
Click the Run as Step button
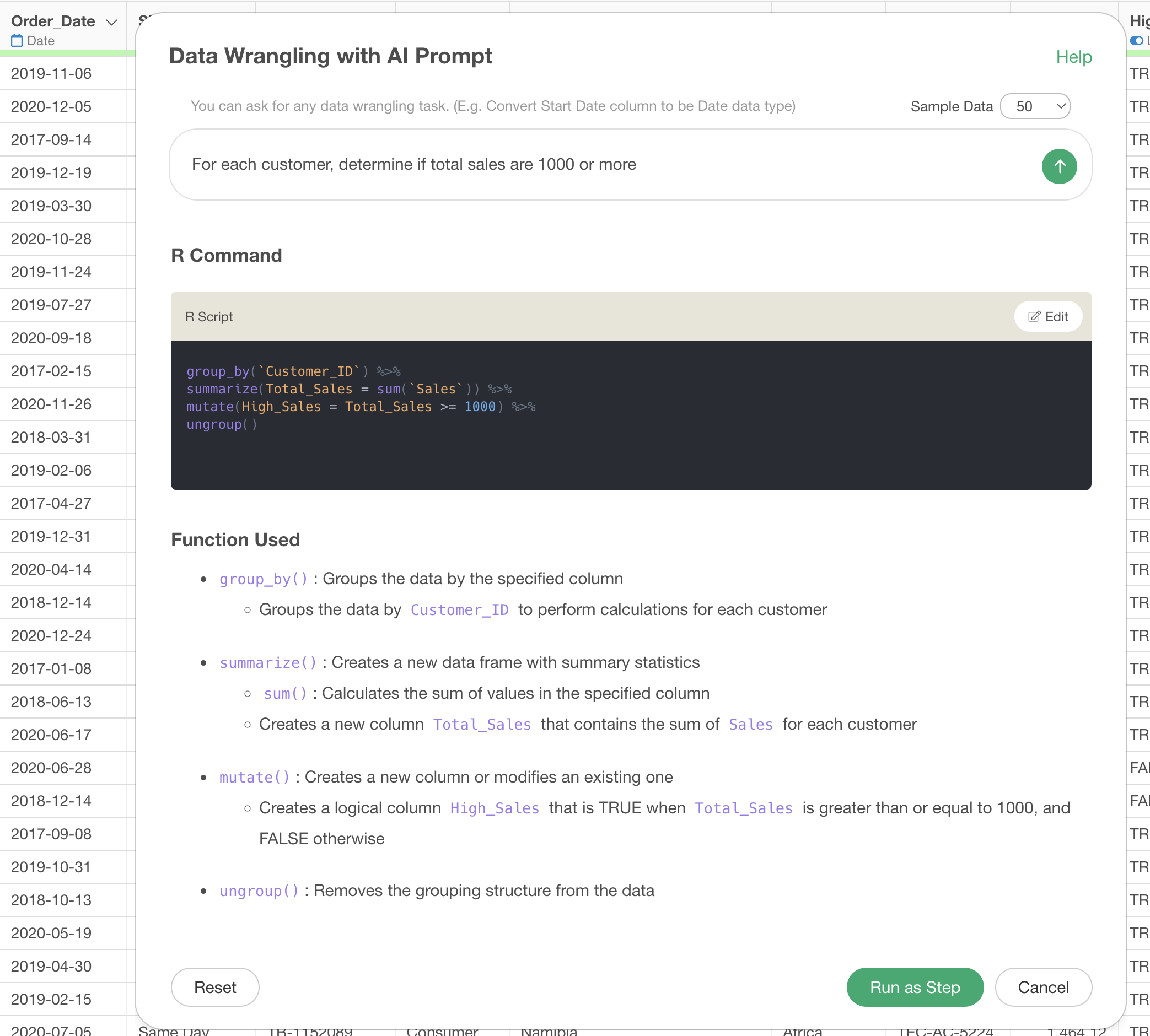914,986
